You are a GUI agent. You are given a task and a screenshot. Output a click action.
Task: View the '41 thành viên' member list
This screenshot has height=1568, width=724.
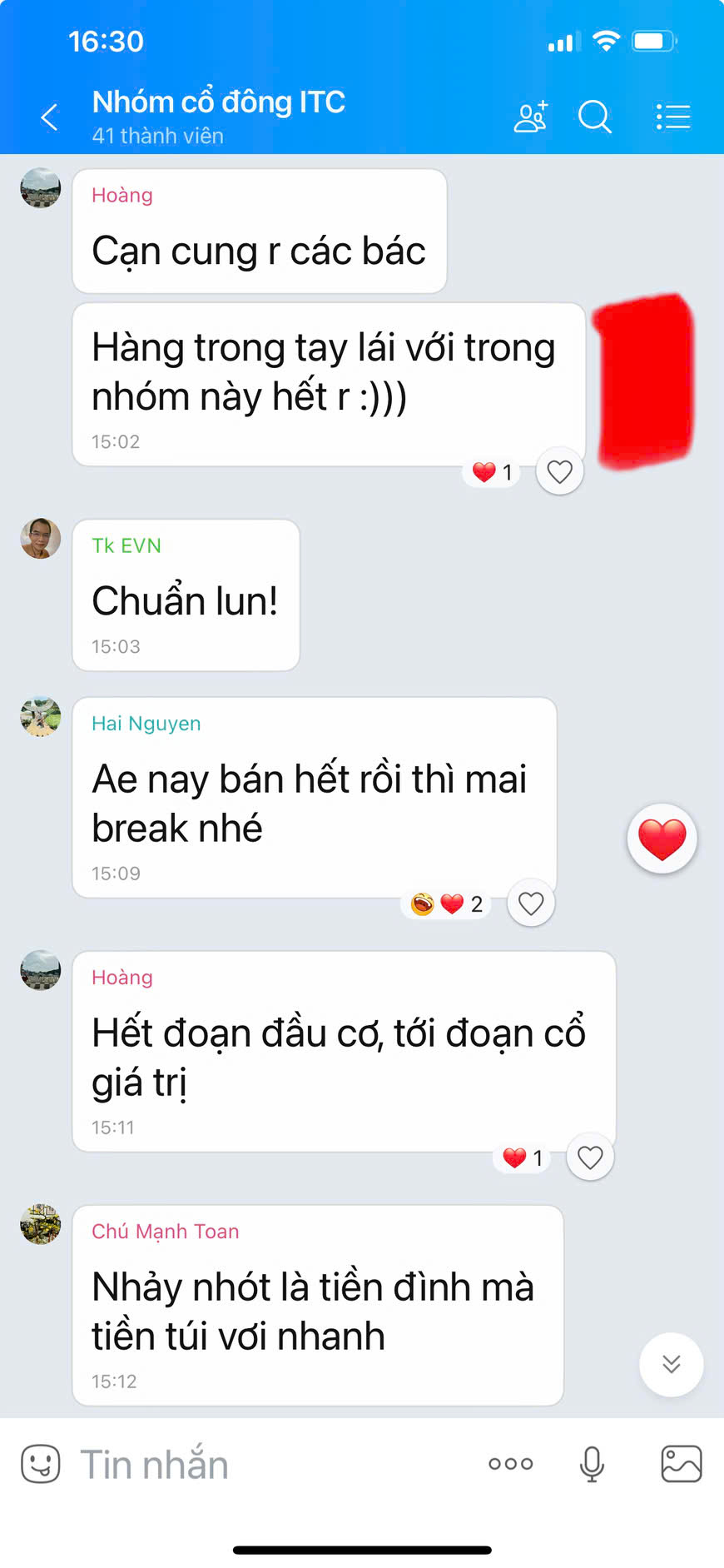click(157, 136)
